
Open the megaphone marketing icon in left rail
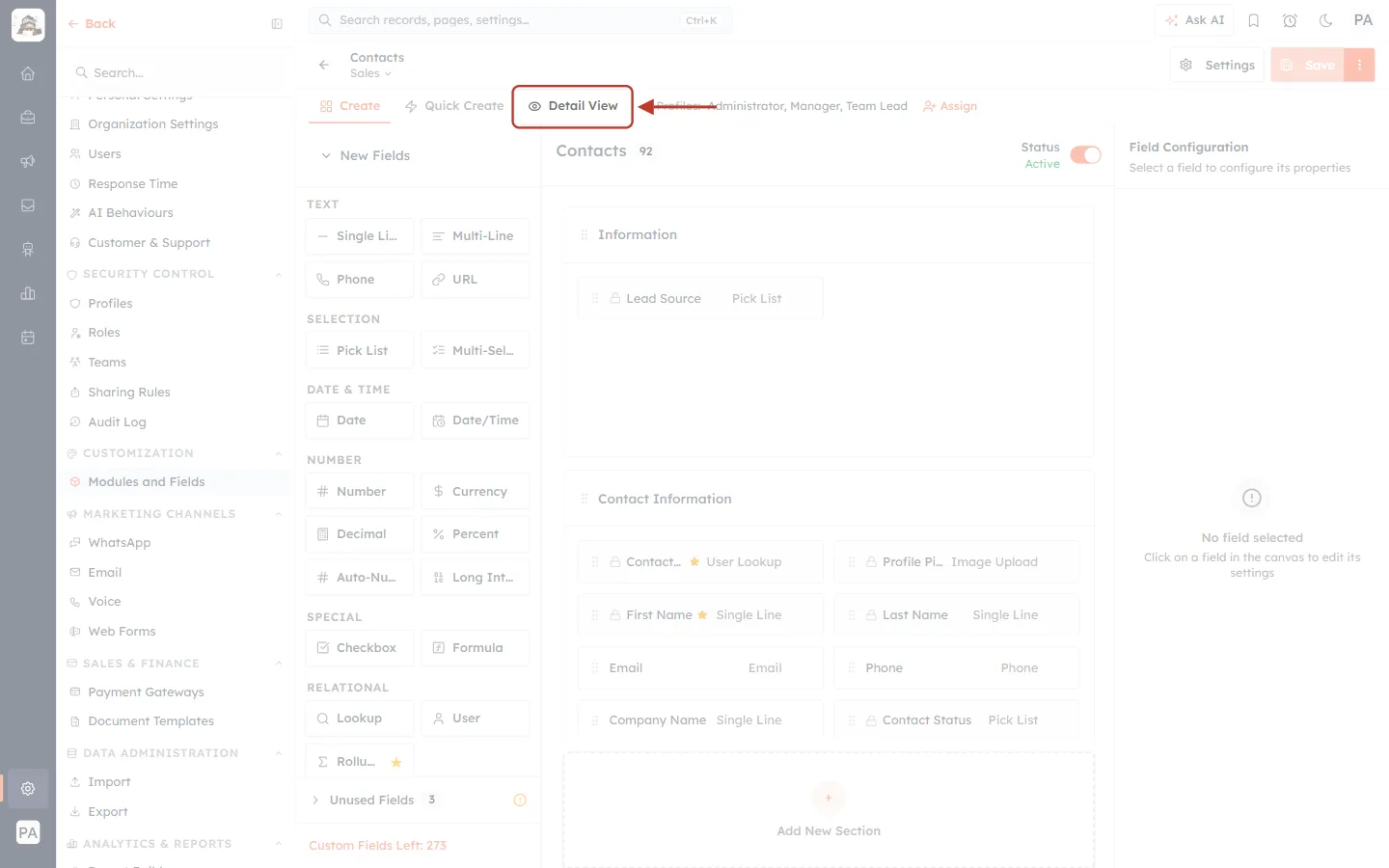click(28, 161)
